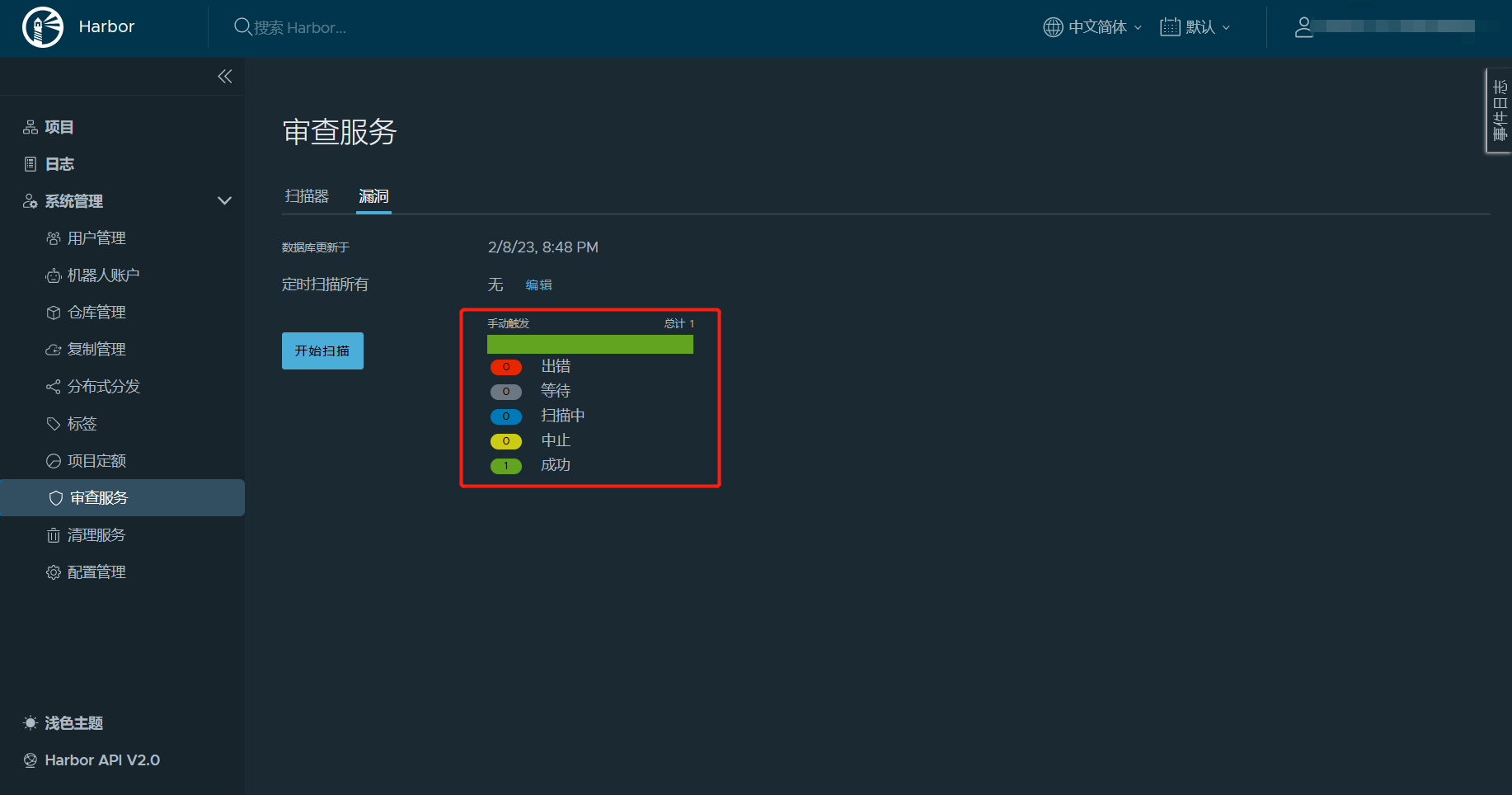Collapse the sidebar with double-chevron icon
Image resolution: width=1512 pixels, height=795 pixels.
point(224,77)
